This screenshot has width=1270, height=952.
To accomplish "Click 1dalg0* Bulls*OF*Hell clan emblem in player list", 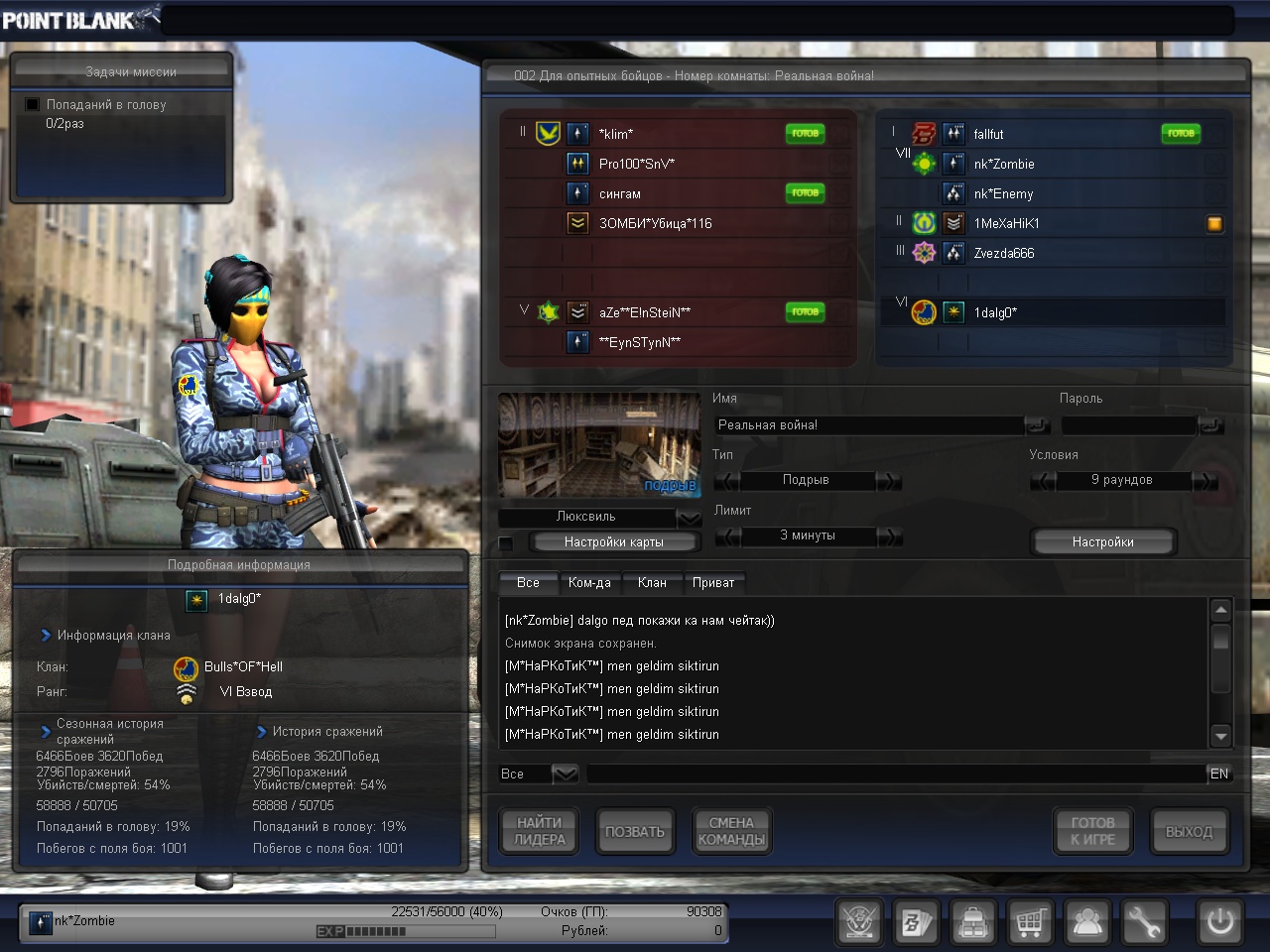I will pos(924,312).
